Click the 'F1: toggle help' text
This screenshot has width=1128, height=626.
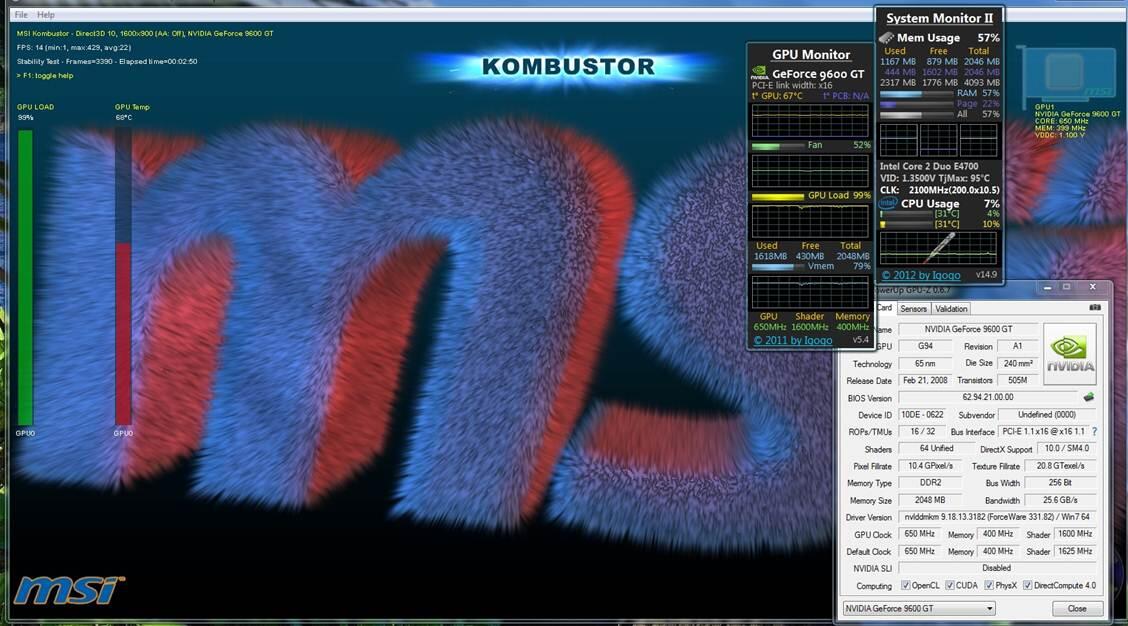[x=45, y=76]
